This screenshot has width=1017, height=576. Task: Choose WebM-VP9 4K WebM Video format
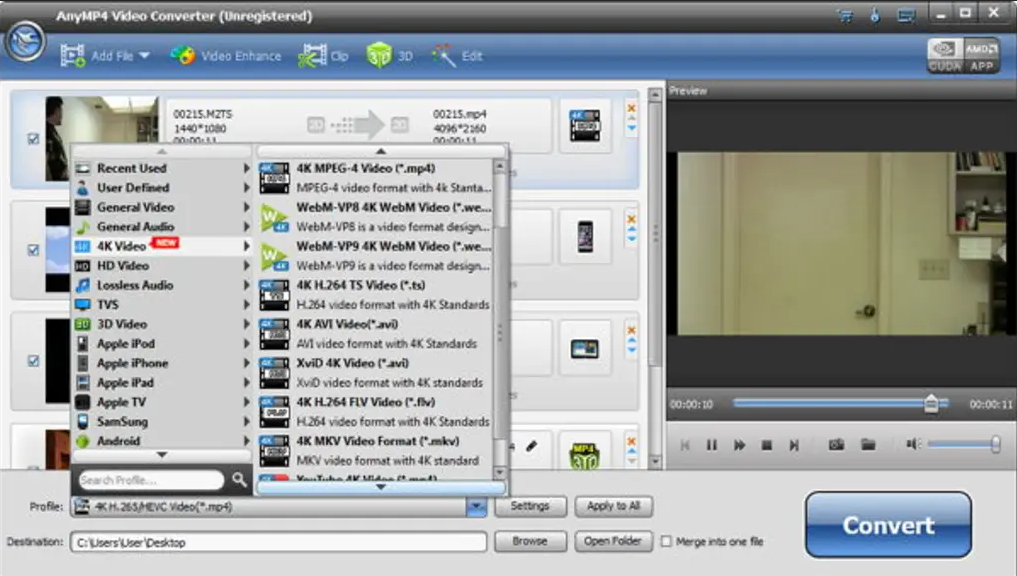tap(376, 256)
